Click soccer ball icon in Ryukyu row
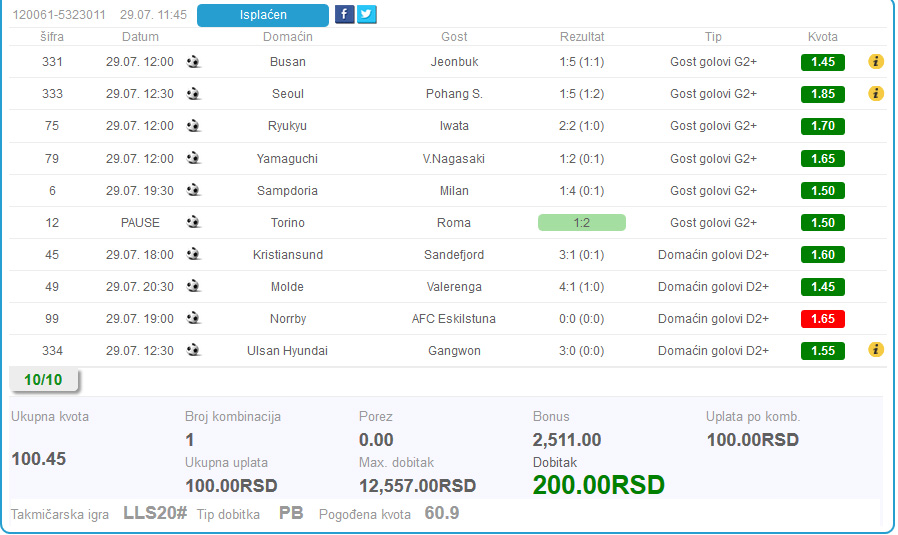The image size is (898, 535). tap(194, 125)
